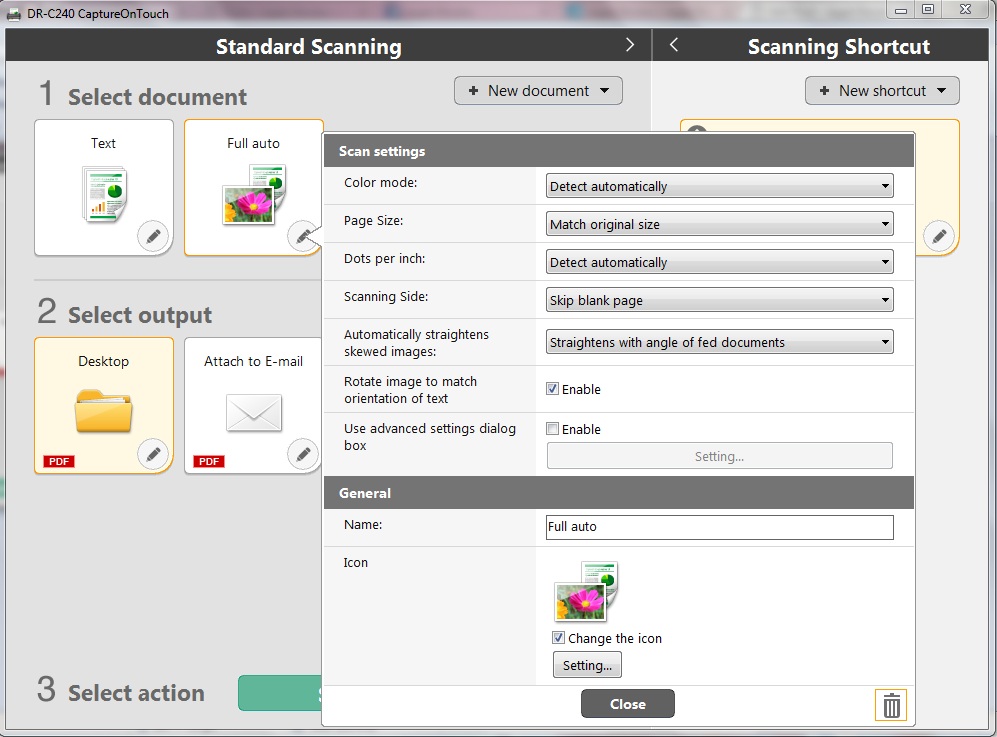
Task: Delete this document with the trash icon
Action: tap(891, 706)
